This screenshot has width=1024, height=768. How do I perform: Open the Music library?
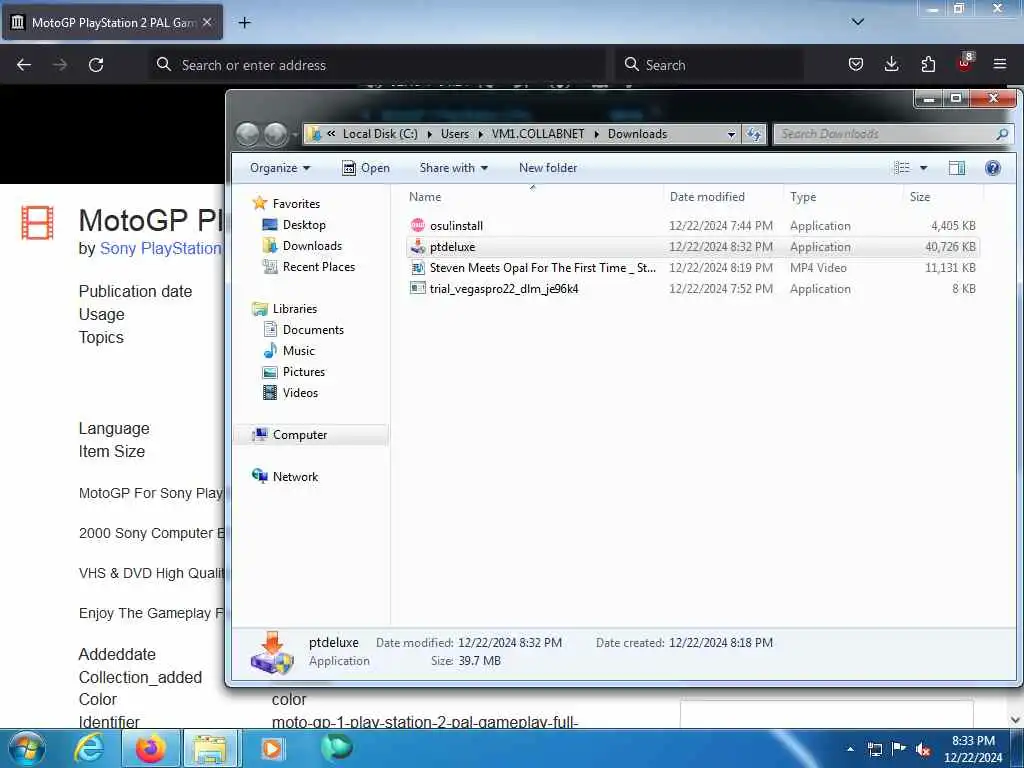298,351
